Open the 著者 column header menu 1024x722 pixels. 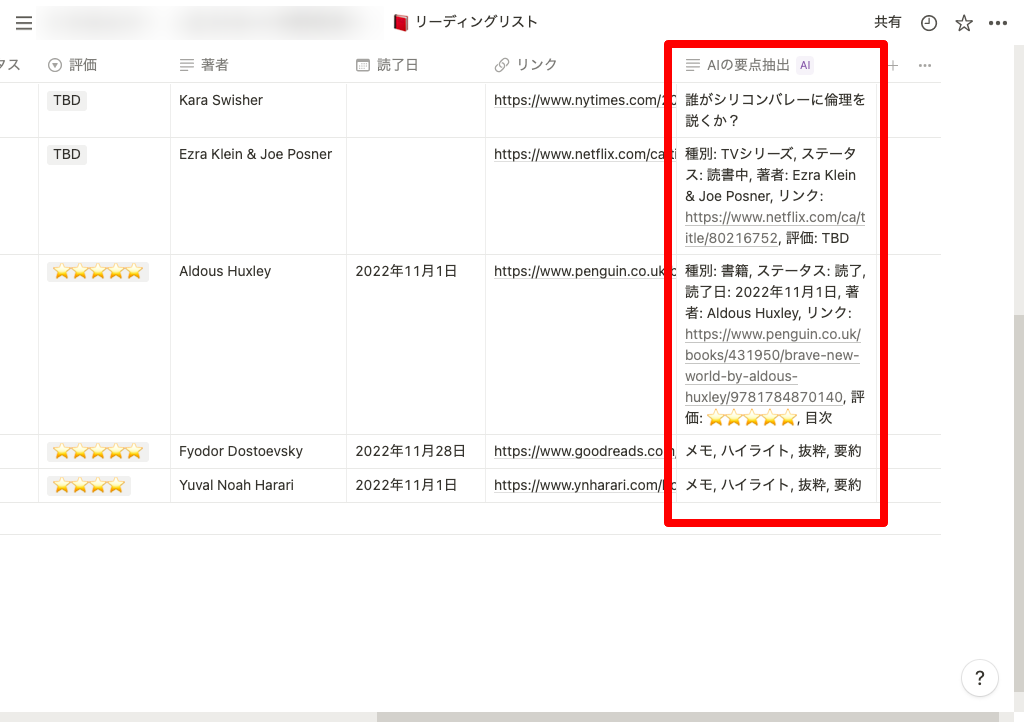pos(214,65)
